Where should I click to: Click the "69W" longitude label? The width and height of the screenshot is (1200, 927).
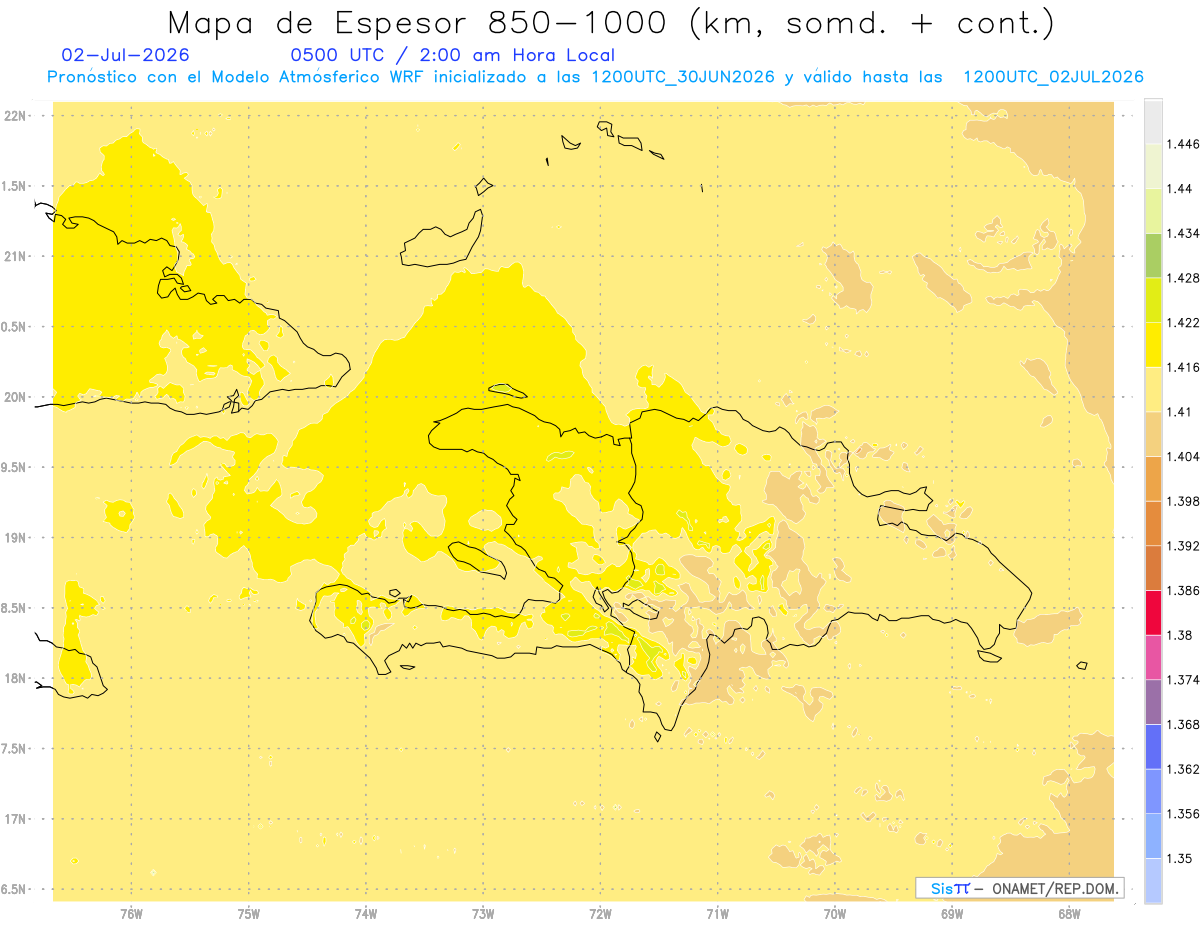tap(951, 913)
